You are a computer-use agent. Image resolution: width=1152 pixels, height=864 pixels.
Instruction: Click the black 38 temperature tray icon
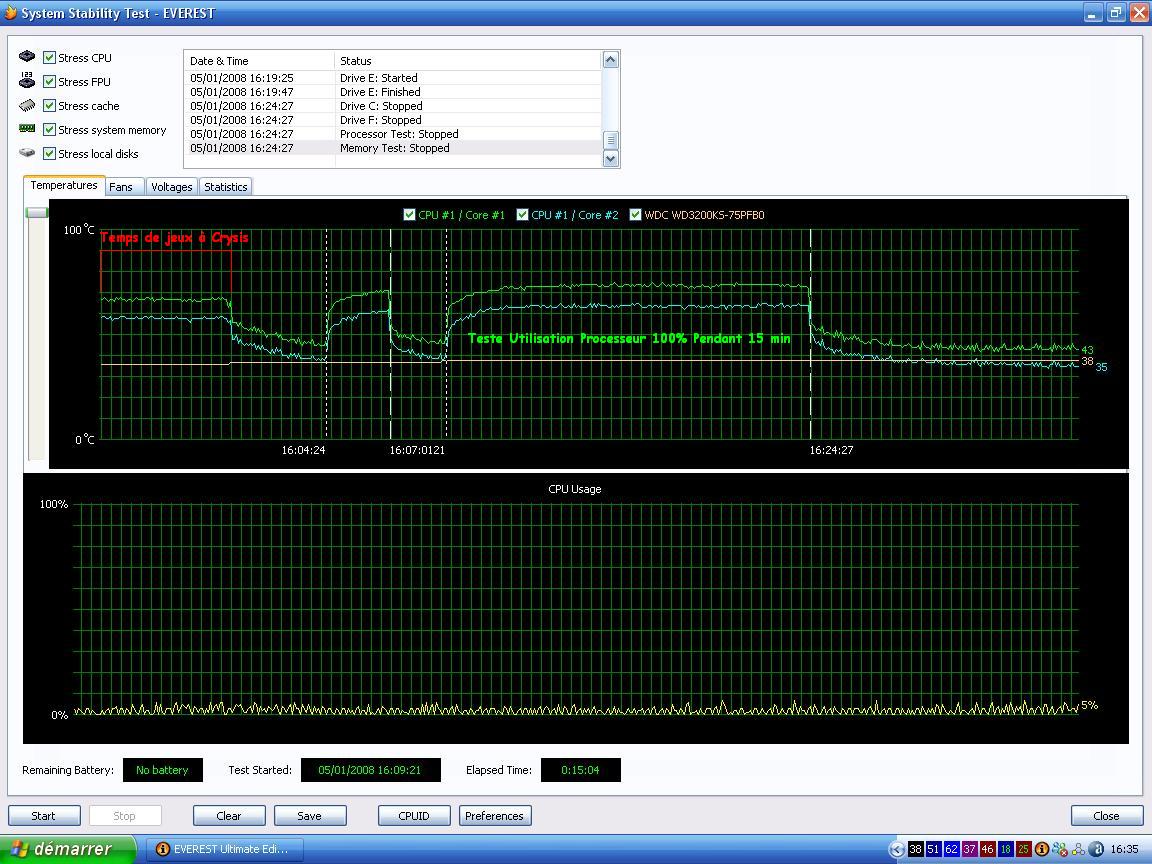915,849
